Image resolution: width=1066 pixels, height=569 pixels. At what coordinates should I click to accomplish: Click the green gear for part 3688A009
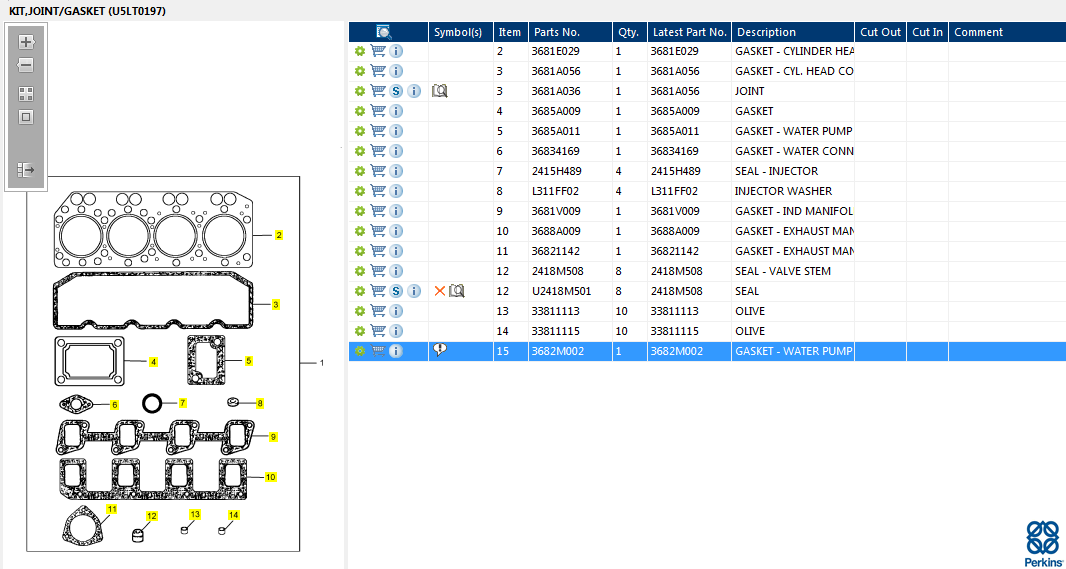pyautogui.click(x=360, y=231)
